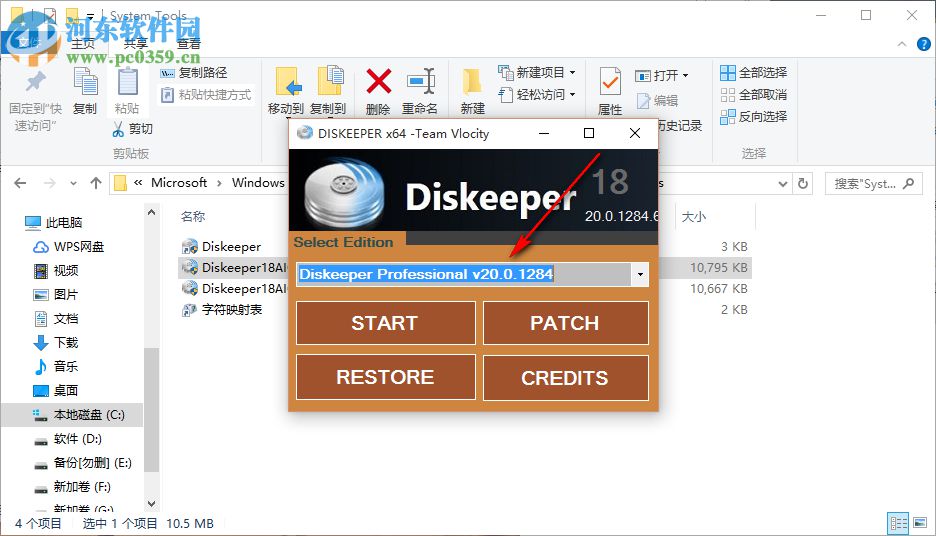Open the Easy access dropdown
936x536 pixels.
click(537, 95)
